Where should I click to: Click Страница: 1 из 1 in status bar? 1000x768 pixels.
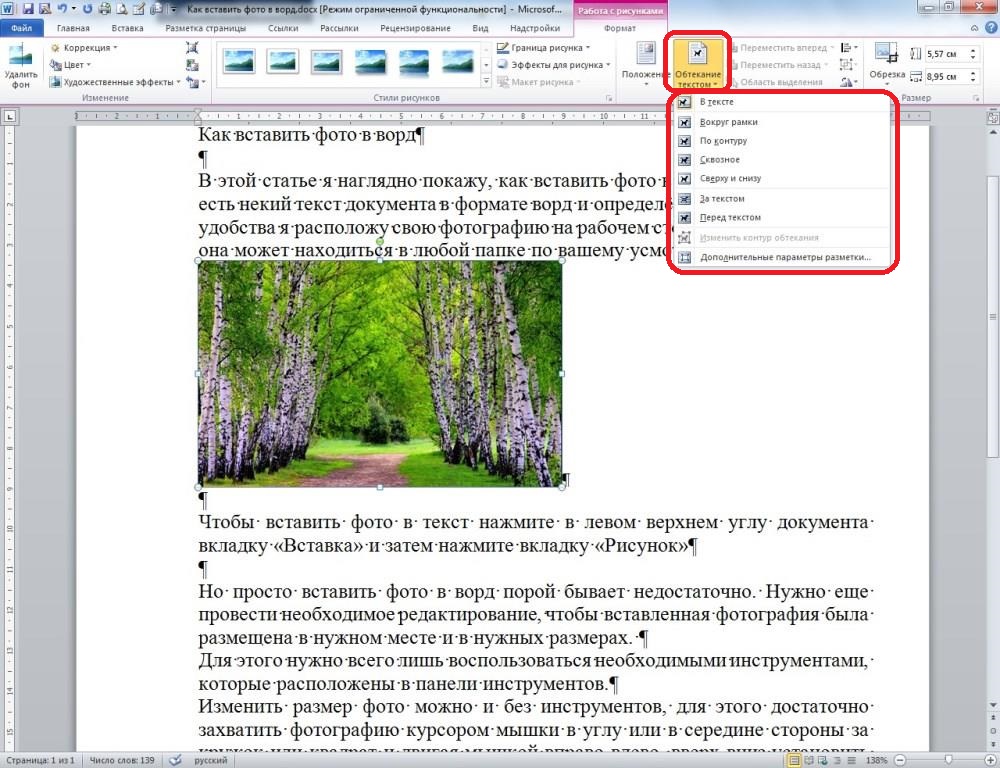(x=41, y=760)
